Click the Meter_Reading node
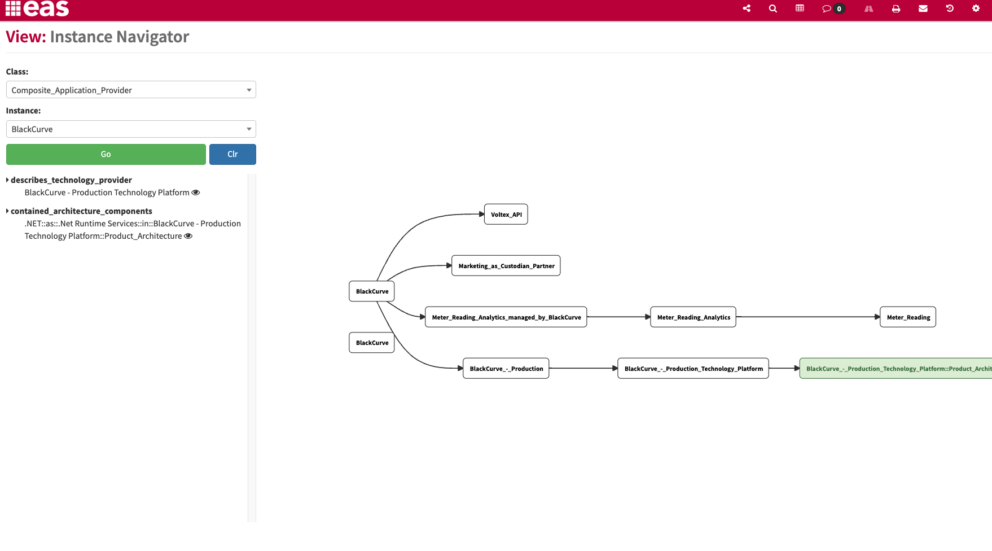The width and height of the screenshot is (992, 551). (908, 317)
